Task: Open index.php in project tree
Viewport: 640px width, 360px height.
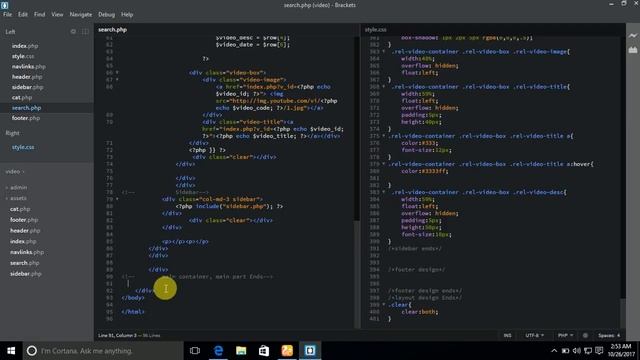Action: (23, 241)
